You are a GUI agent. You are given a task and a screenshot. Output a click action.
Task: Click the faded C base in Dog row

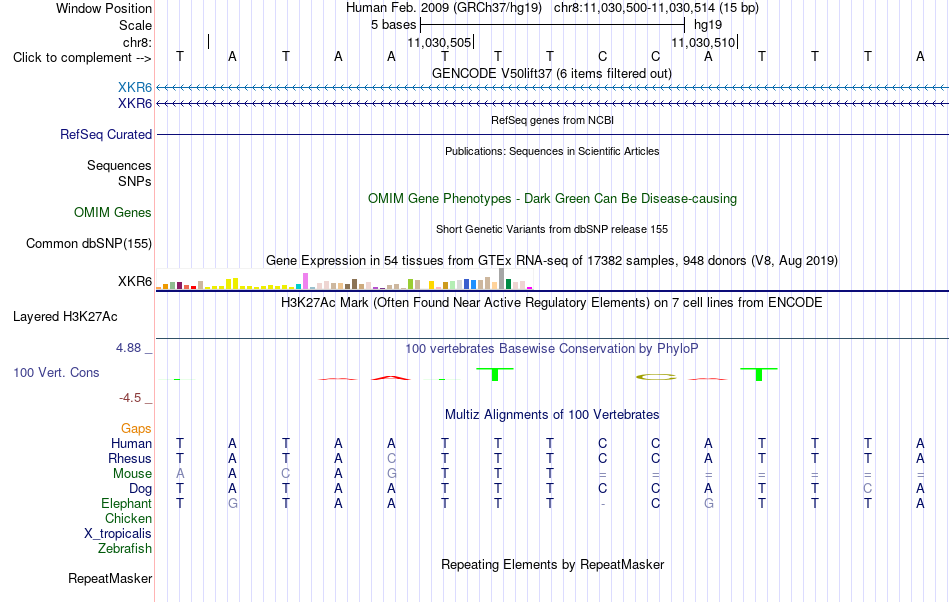(868, 489)
